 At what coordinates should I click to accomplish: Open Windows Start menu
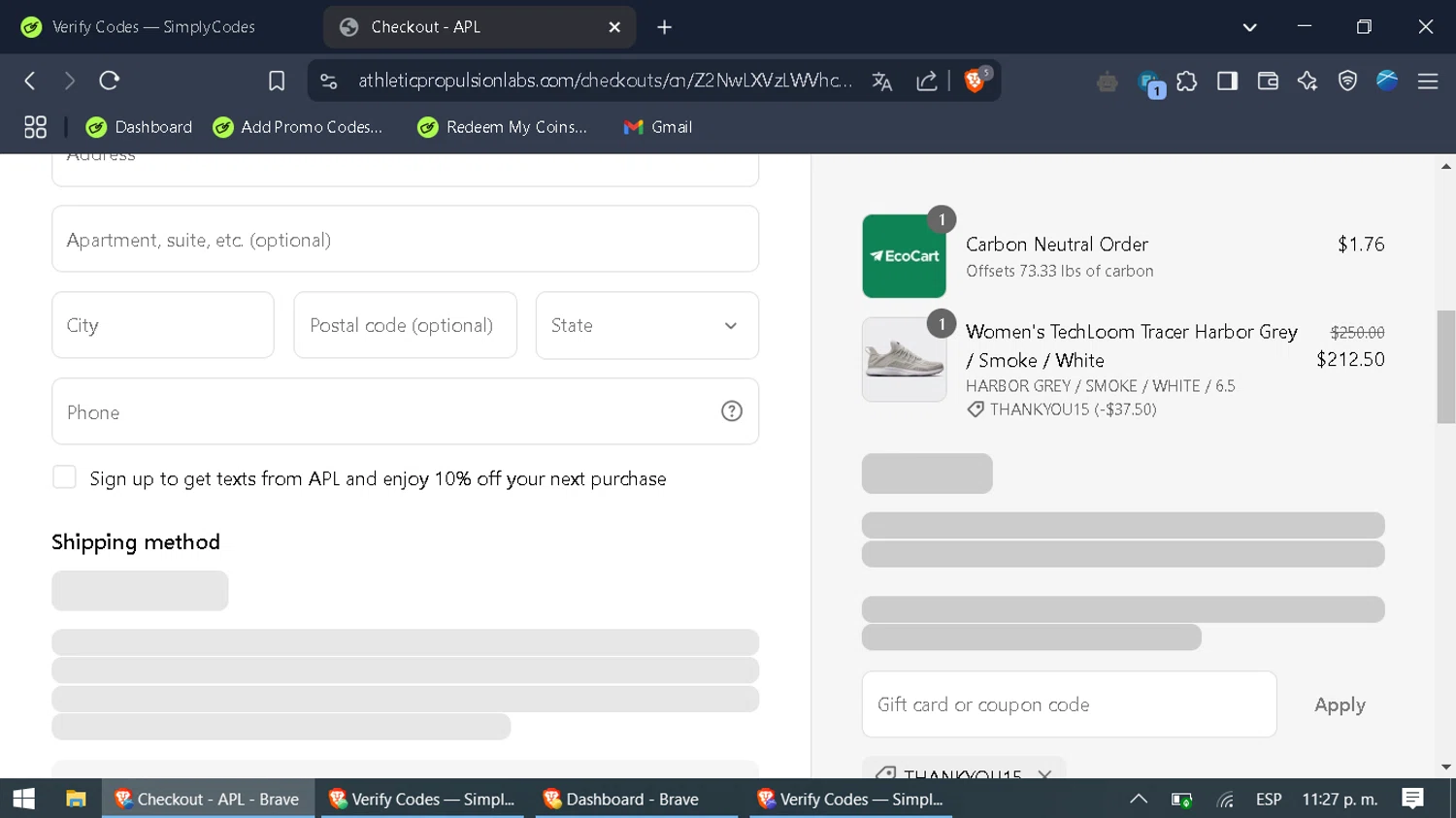coord(24,799)
